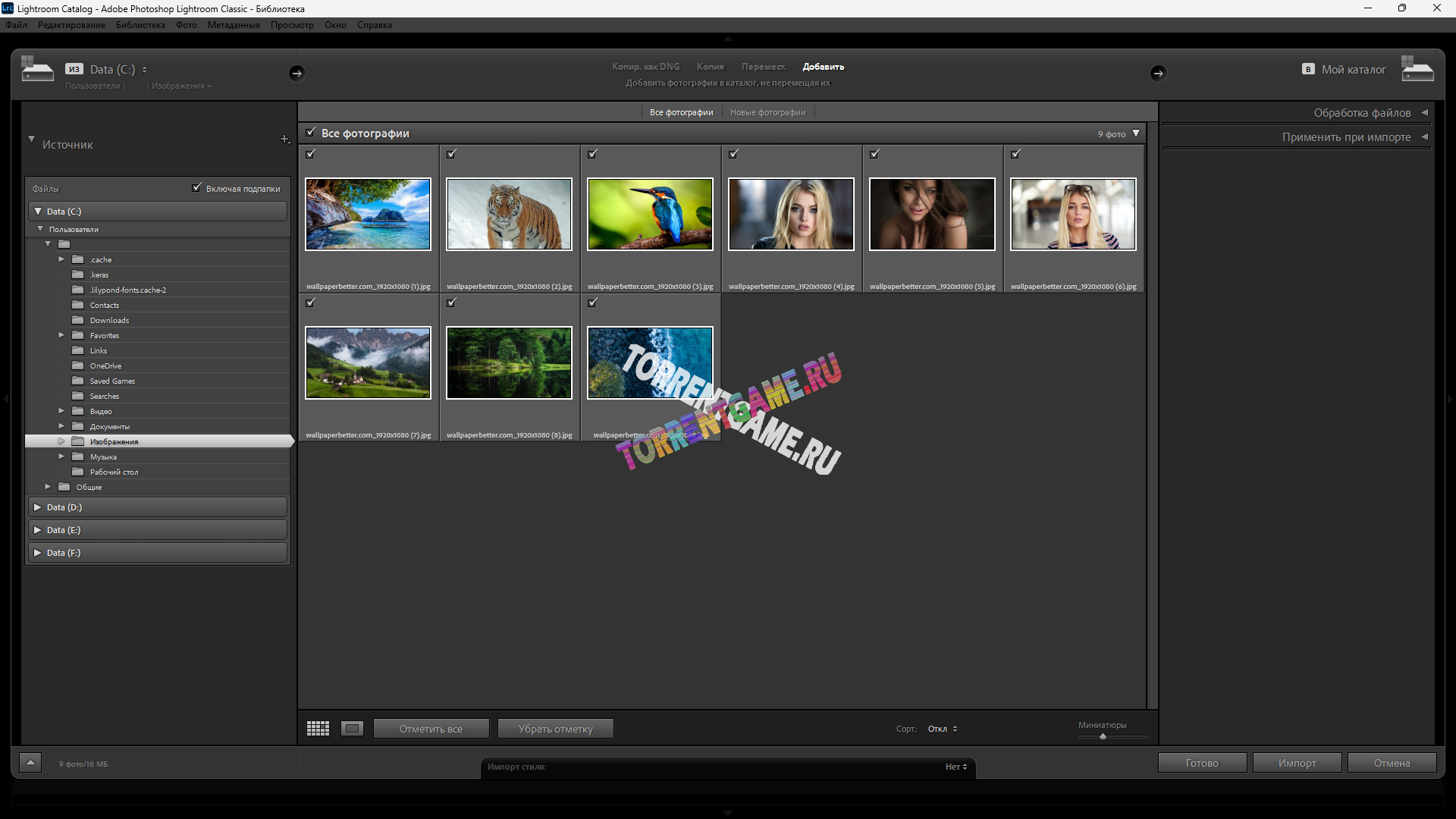The width and height of the screenshot is (1456, 819).
Task: Collapse the Источник panel
Action: pos(31,140)
